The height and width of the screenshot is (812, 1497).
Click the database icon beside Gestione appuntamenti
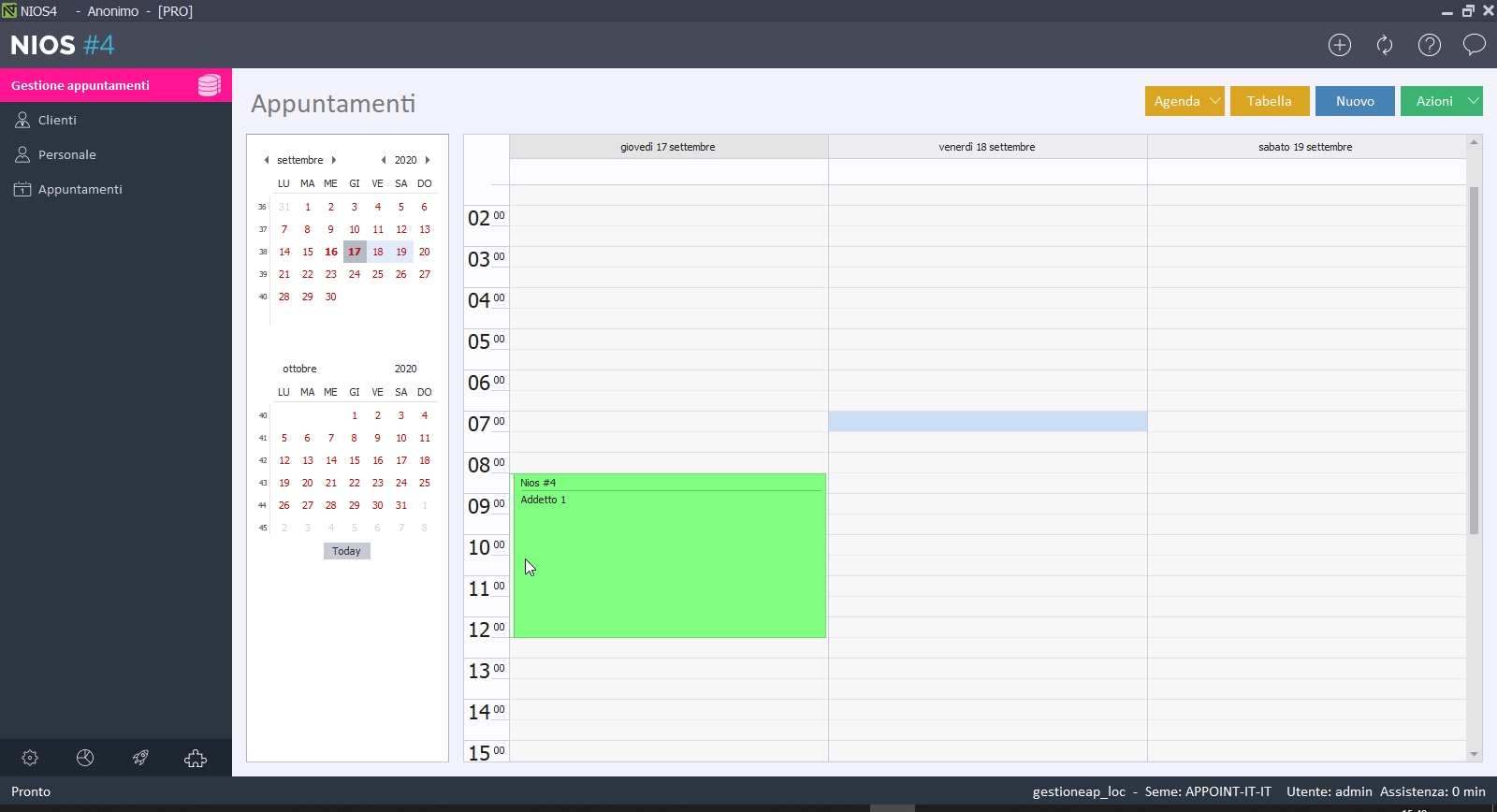point(210,85)
